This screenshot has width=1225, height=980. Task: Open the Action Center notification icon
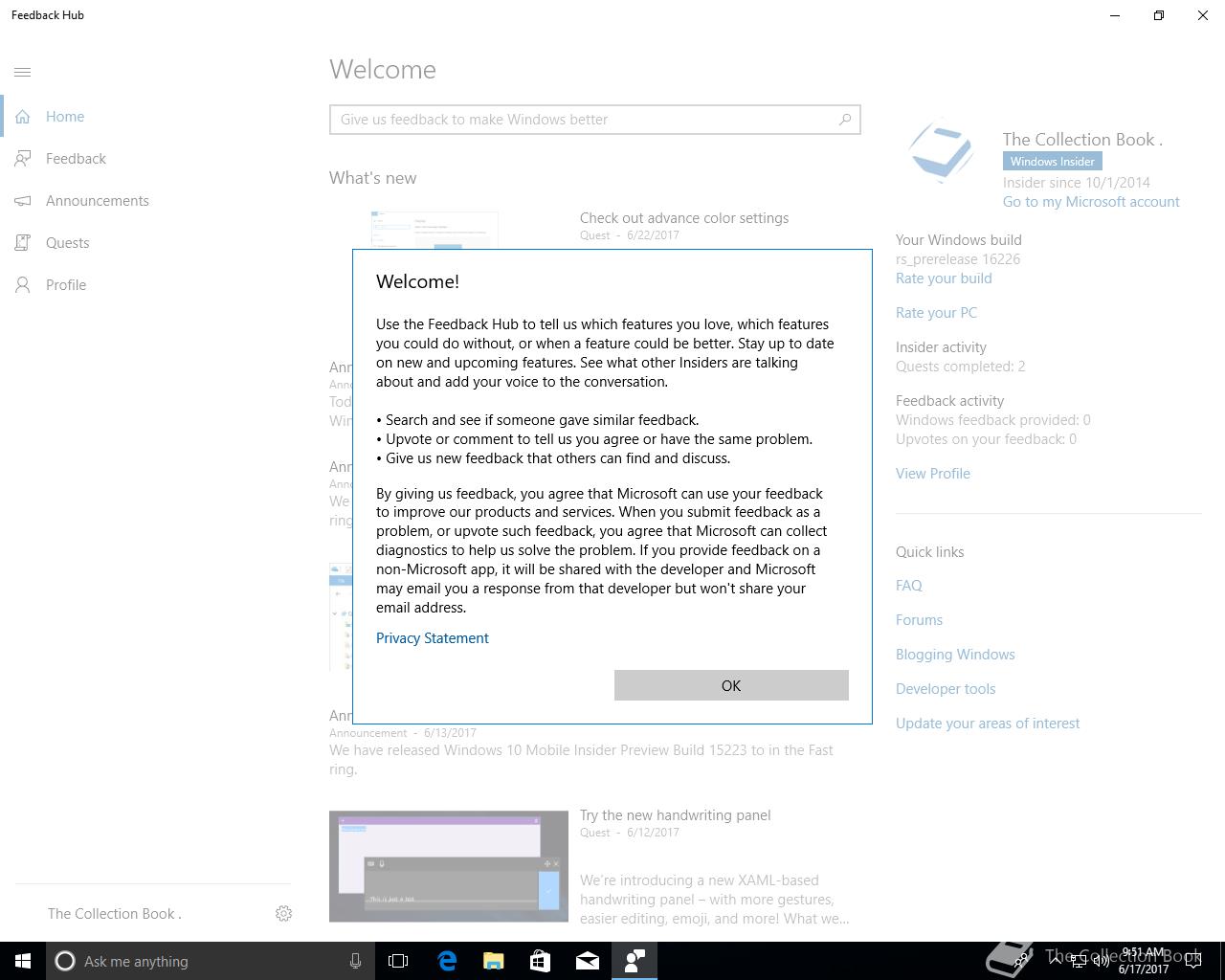tap(1193, 961)
